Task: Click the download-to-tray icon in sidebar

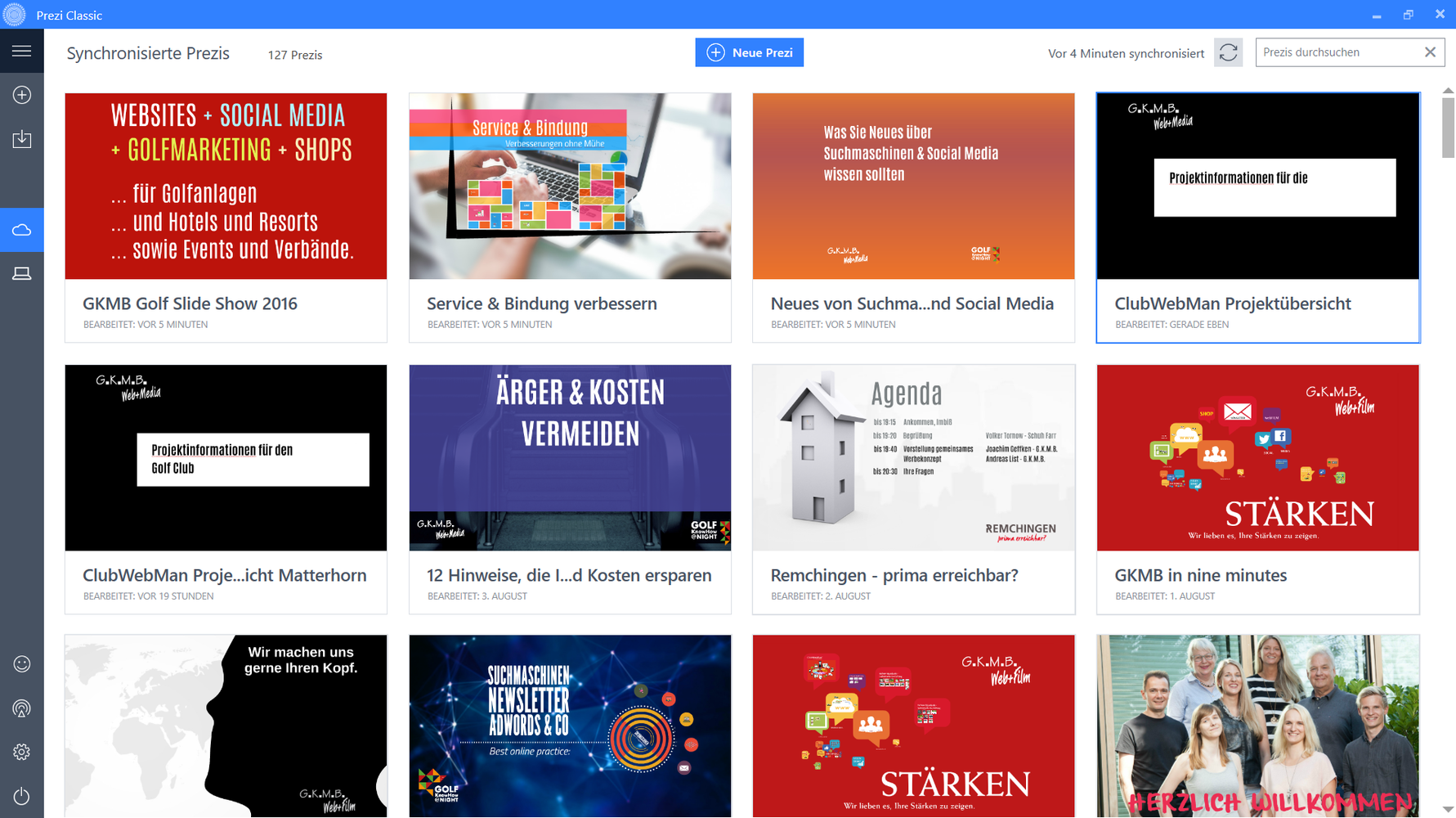Action: [x=22, y=139]
